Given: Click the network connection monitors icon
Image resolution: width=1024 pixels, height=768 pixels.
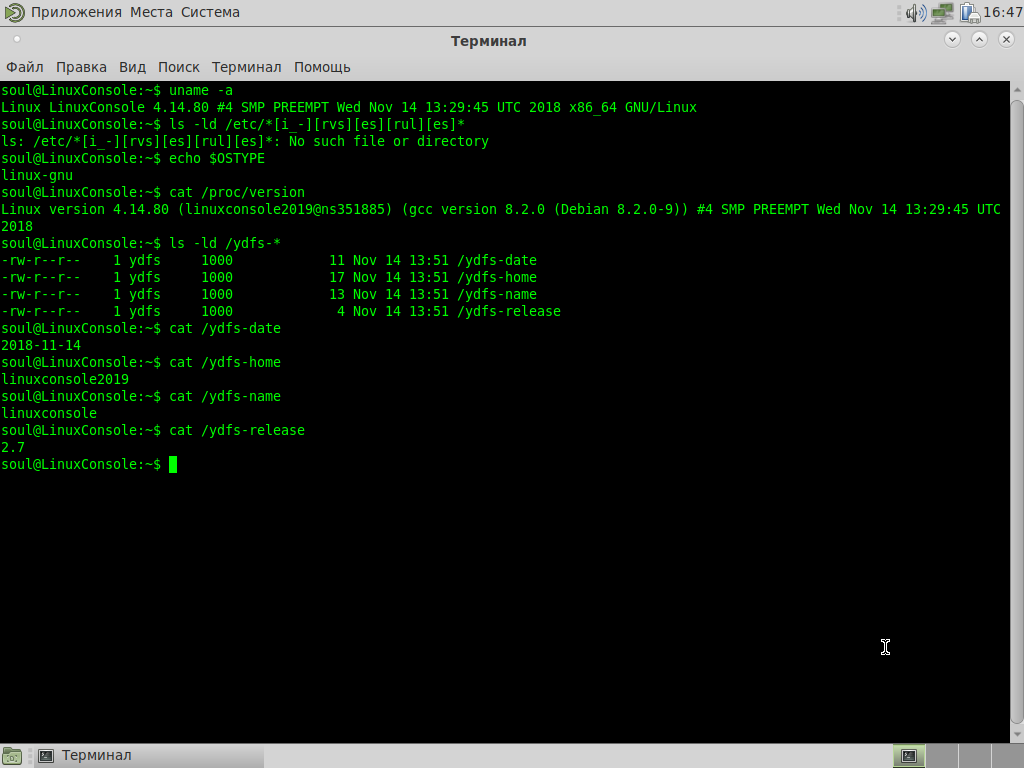Looking at the screenshot, I should pyautogui.click(x=942, y=12).
